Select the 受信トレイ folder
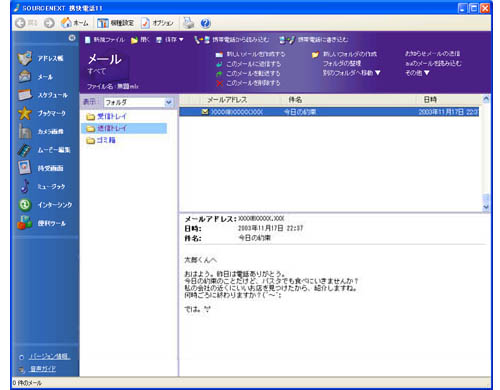This screenshot has width=500, height=390. coord(107,116)
